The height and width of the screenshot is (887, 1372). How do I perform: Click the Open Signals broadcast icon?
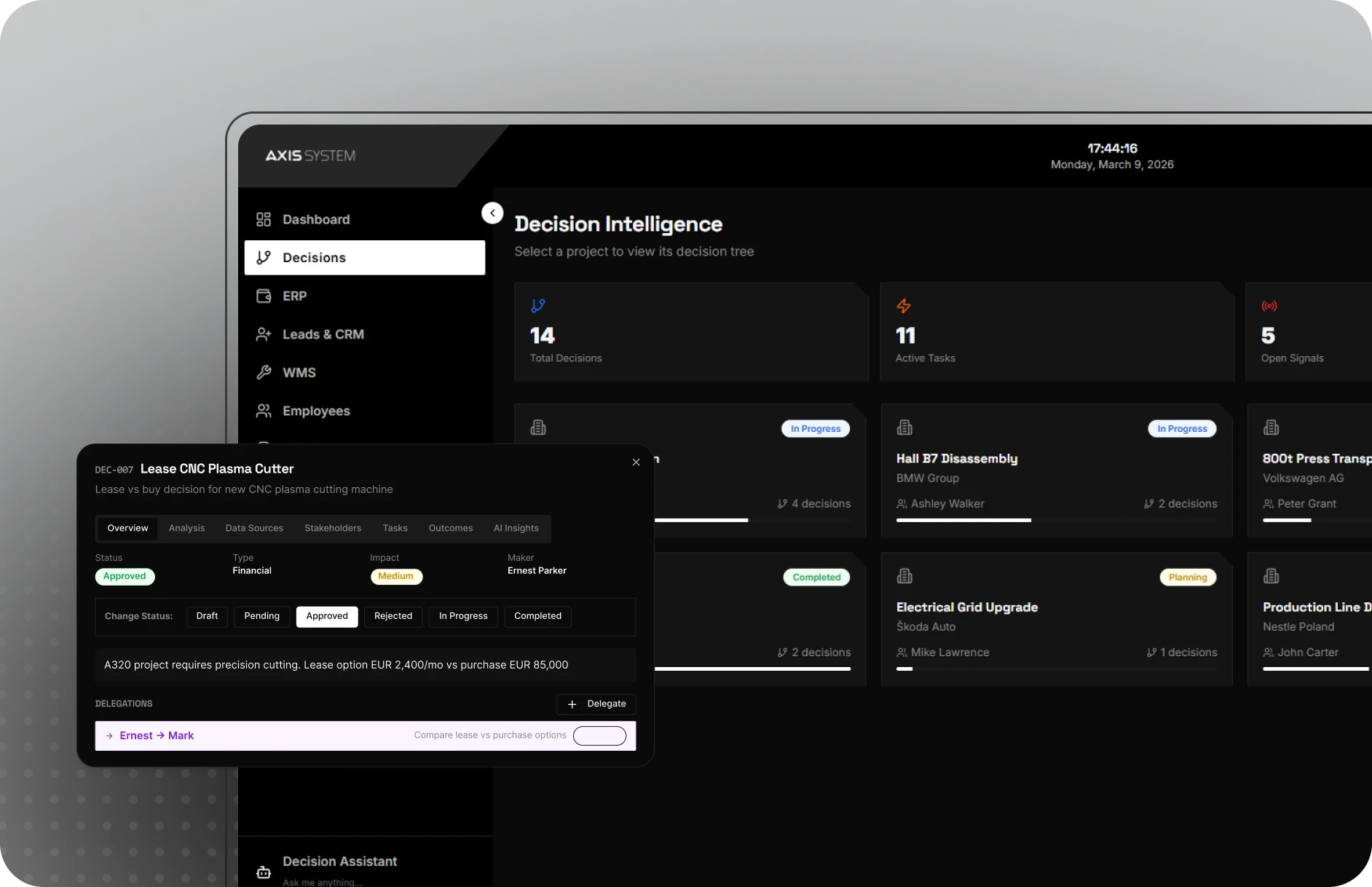click(1269, 306)
